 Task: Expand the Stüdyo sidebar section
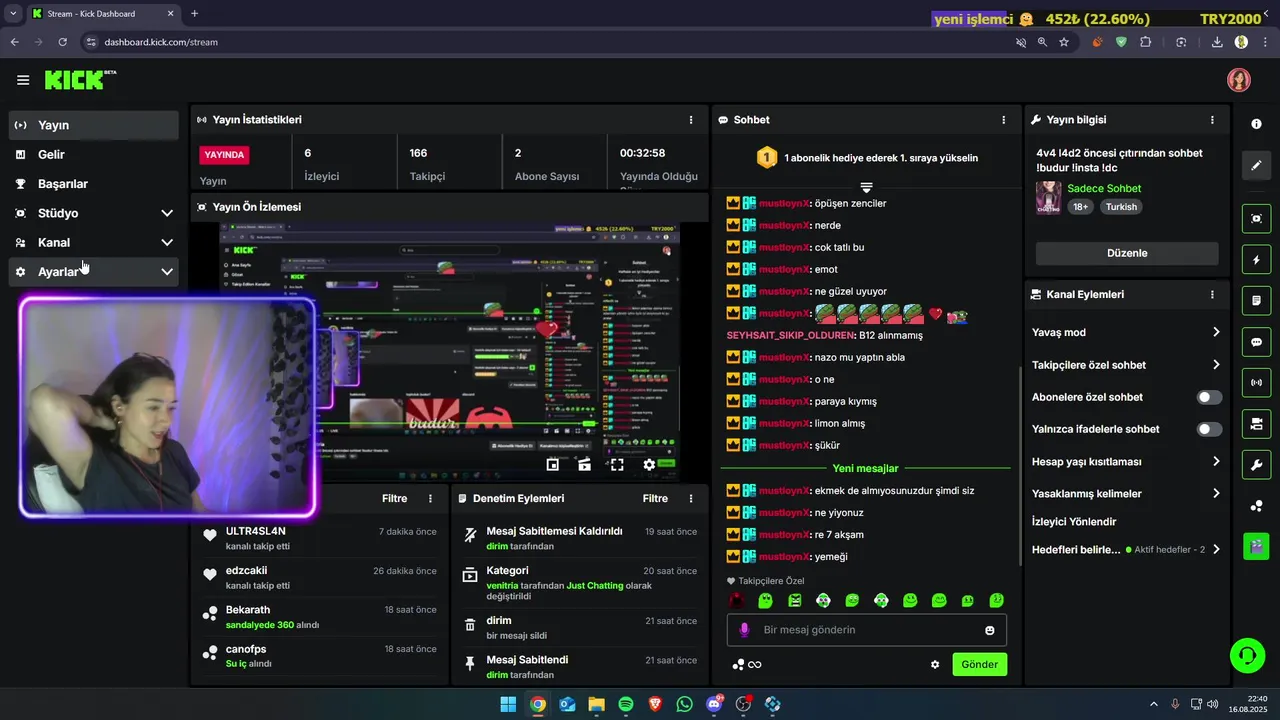[94, 213]
